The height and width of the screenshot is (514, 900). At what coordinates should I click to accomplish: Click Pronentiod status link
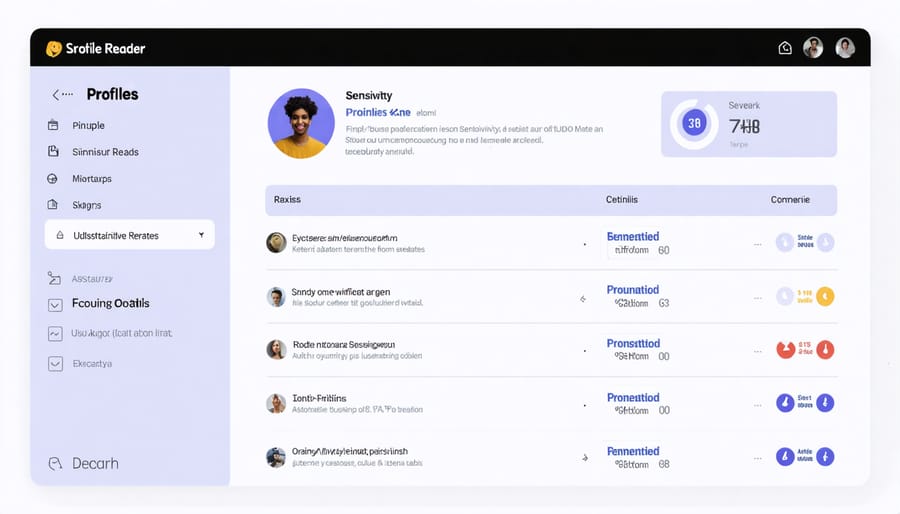tap(633, 397)
